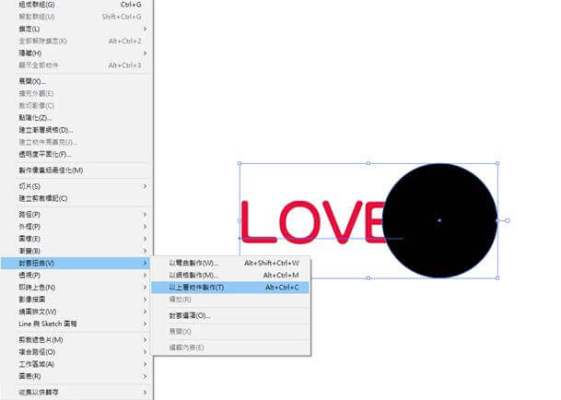The height and width of the screenshot is (400, 561).
Task: Expand the Lock (L) submenu arrow
Action: 145,29
